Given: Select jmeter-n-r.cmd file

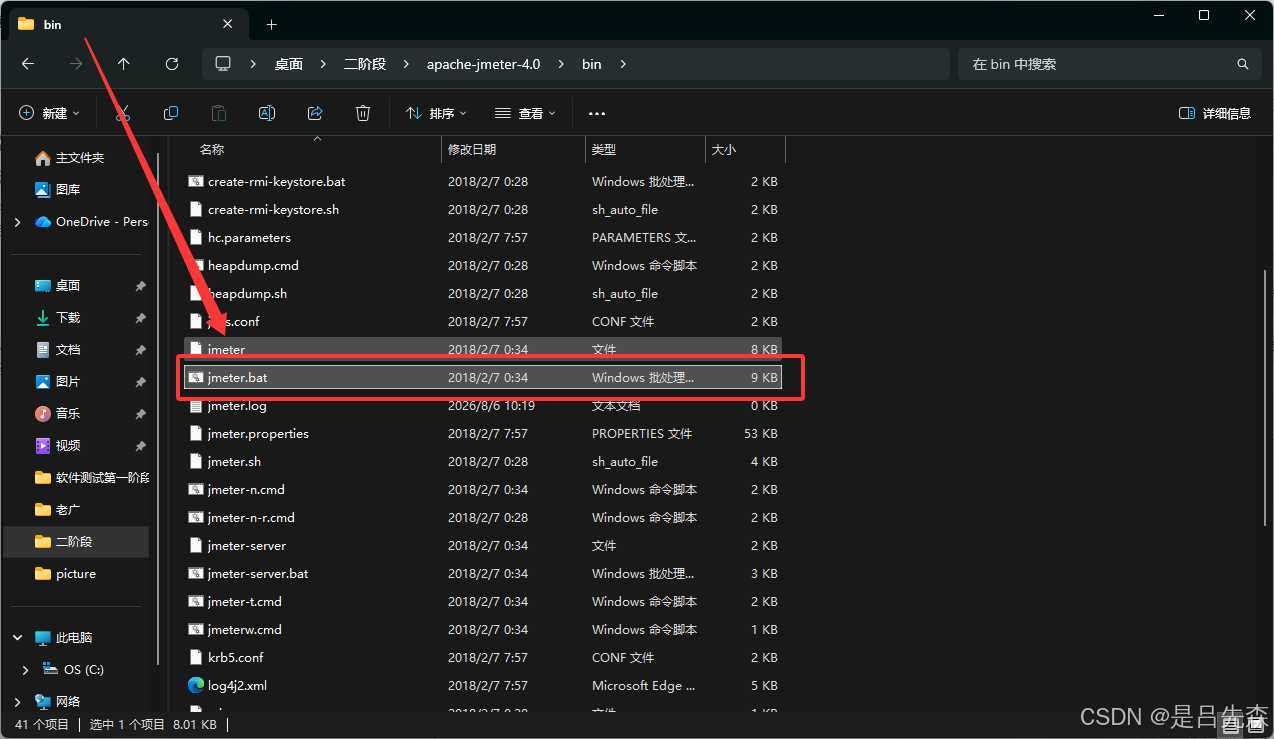Looking at the screenshot, I should (x=483, y=518).
